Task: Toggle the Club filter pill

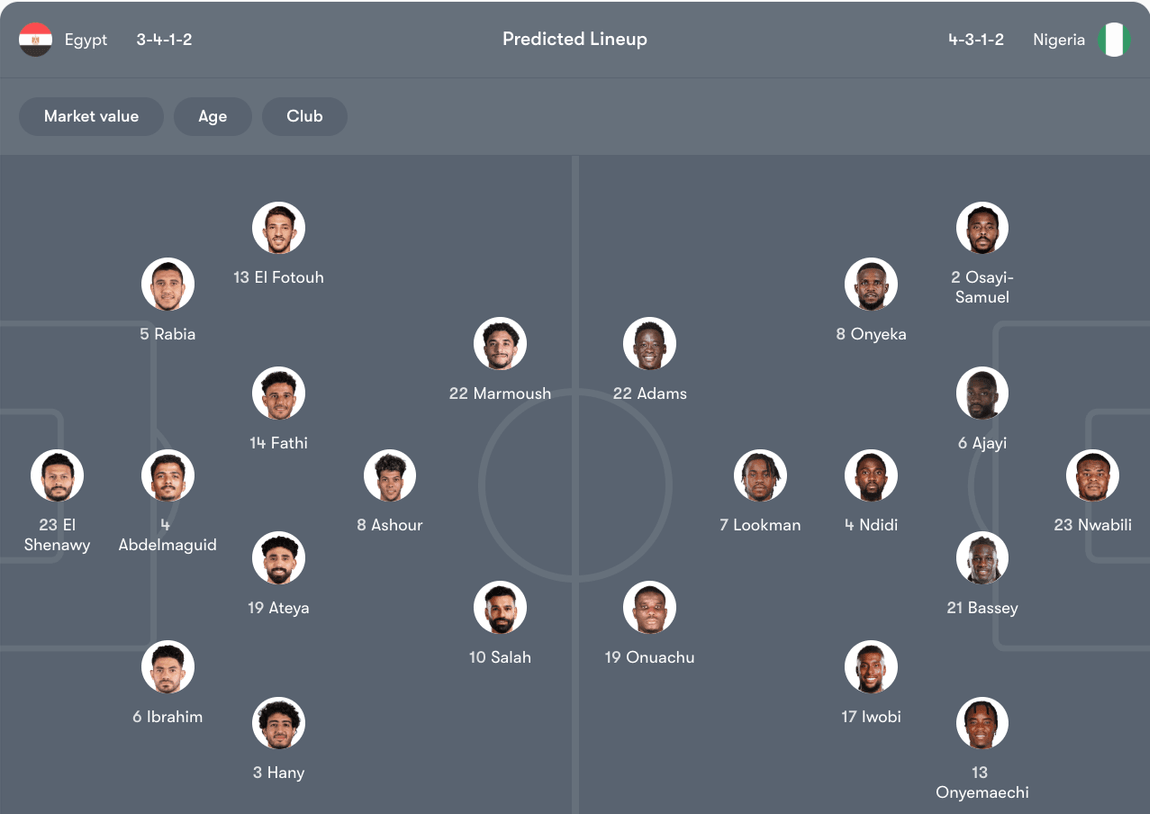Action: click(304, 116)
